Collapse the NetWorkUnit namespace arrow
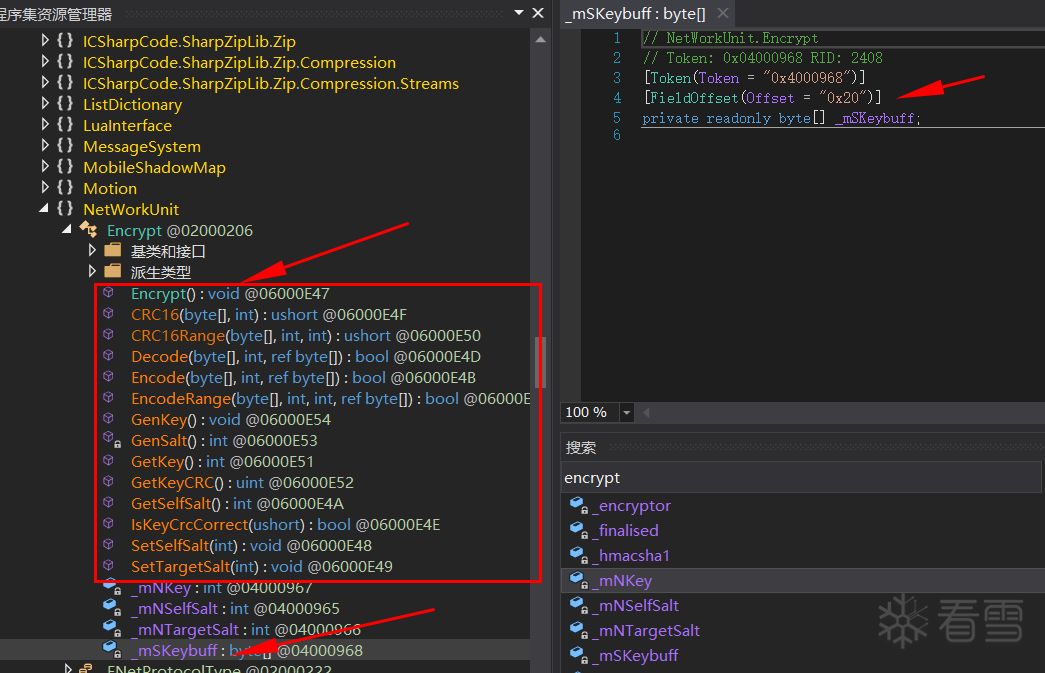 pos(44,209)
